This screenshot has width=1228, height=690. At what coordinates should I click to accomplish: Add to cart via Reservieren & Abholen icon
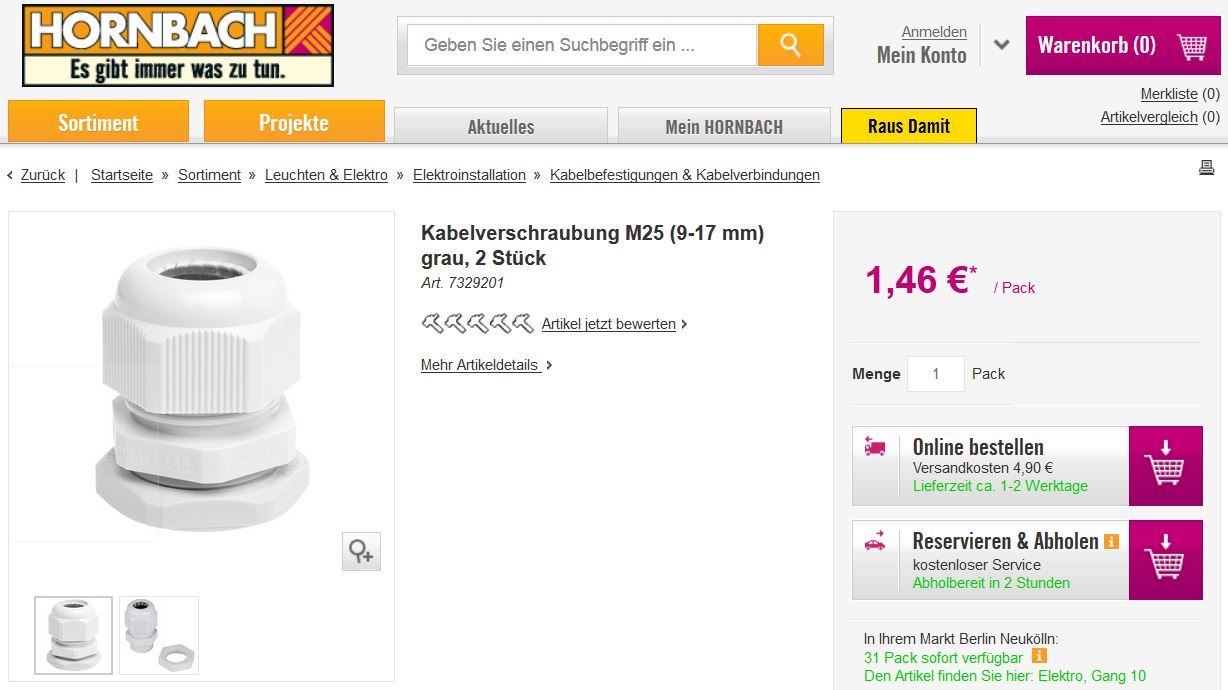(1165, 560)
